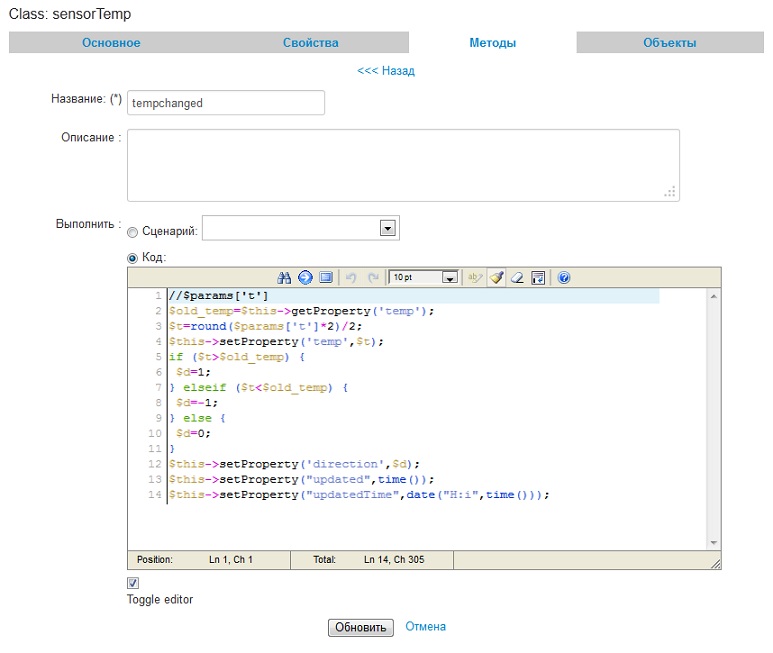Image resolution: width=773 pixels, height=653 pixels.
Task: Switch to the Свойства tab
Action: 310,43
